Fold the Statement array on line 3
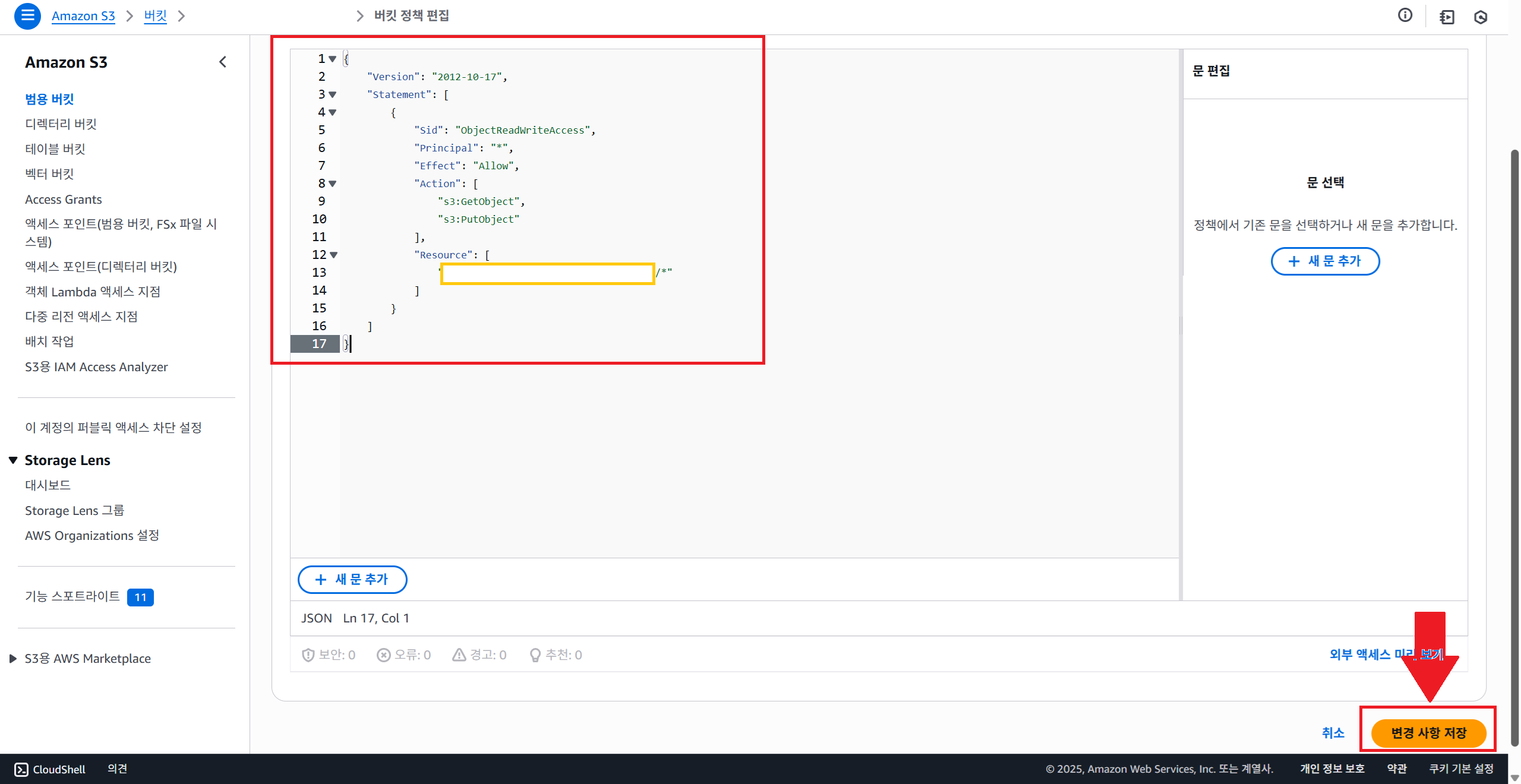1521x784 pixels. (333, 94)
